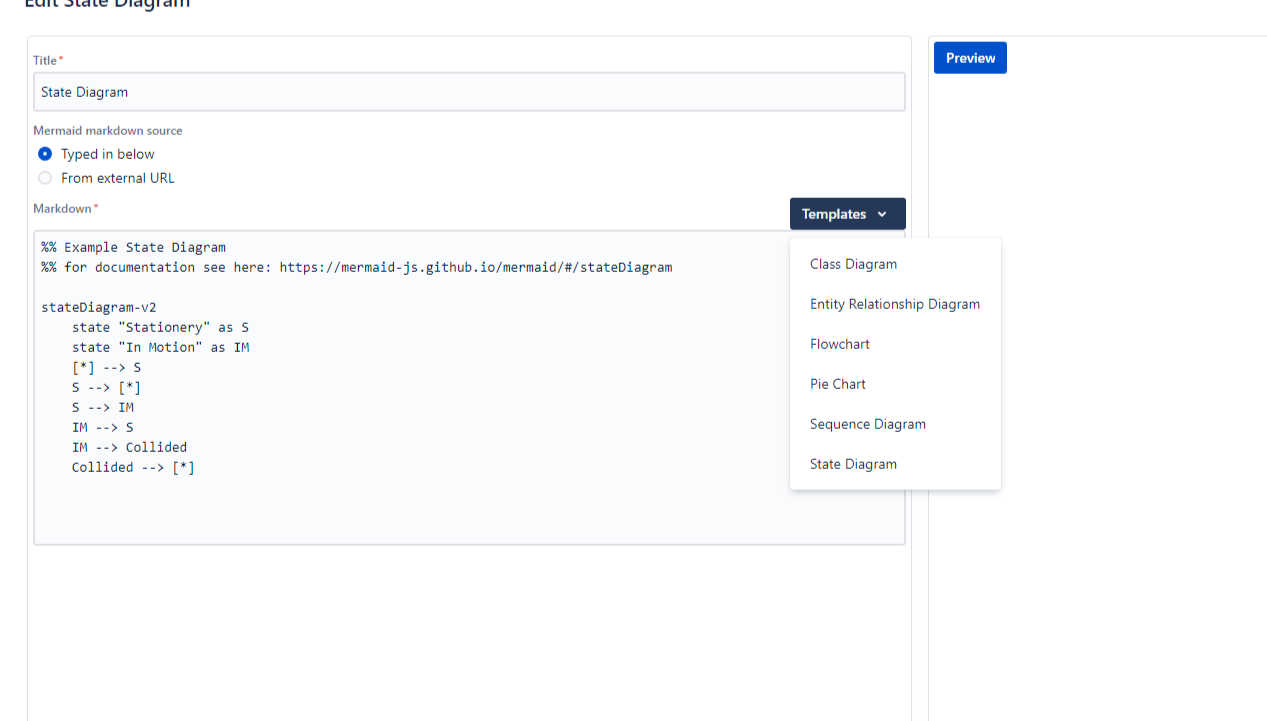This screenshot has width=1267, height=721.
Task: Place cursor on "Collided --> [*]" line
Action: (x=133, y=467)
